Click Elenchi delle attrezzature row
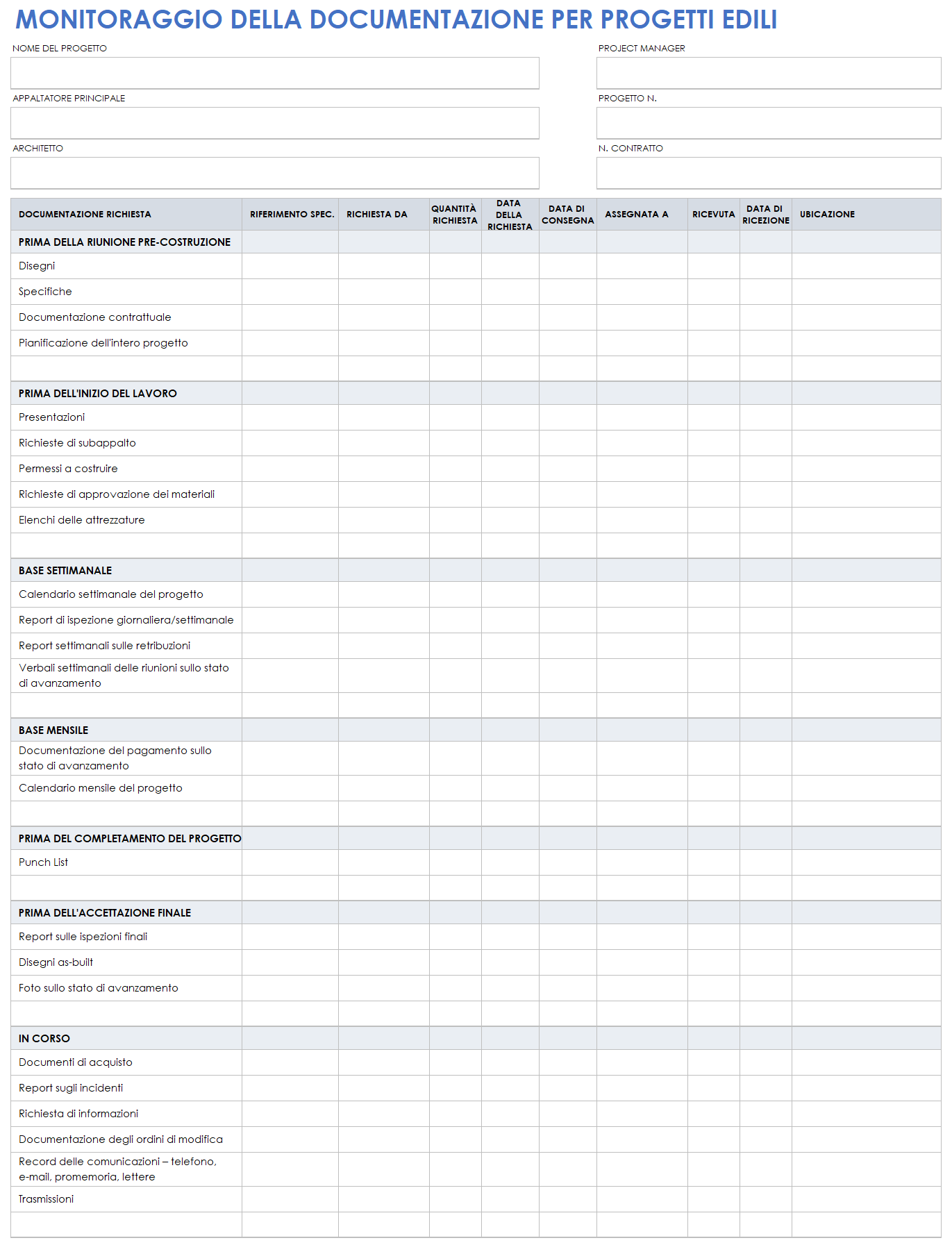 [476, 520]
